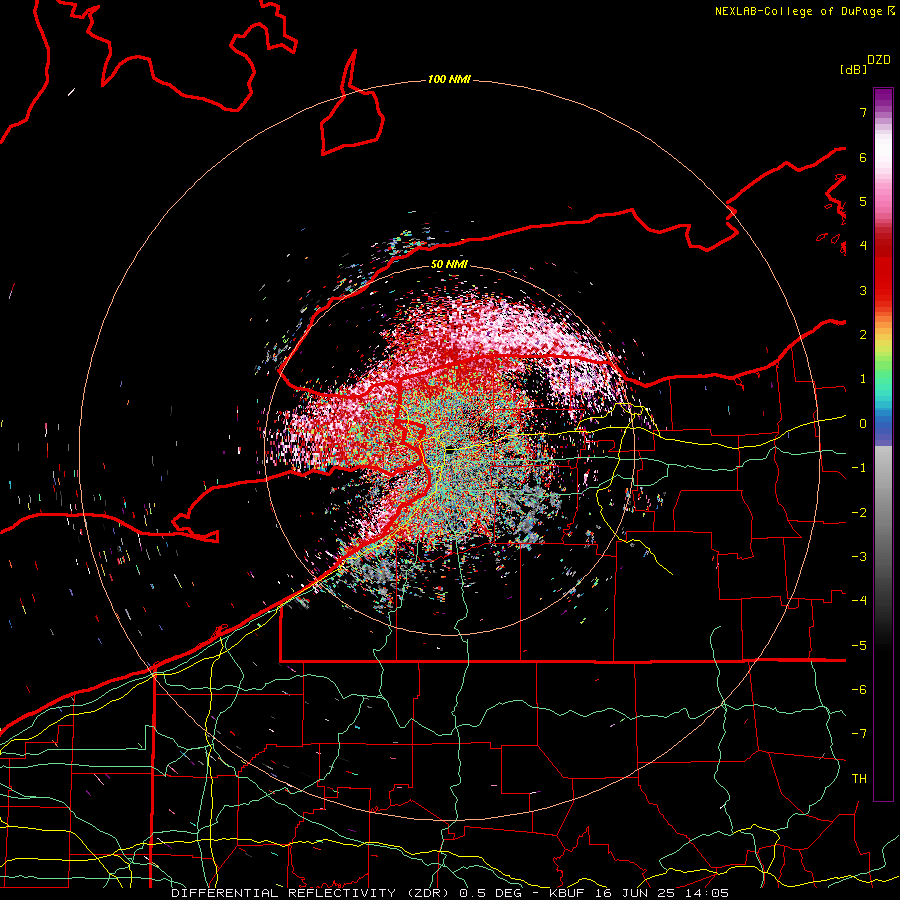The width and height of the screenshot is (900, 900).
Task: Click the 50 NMI range ring label
Action: point(449,264)
